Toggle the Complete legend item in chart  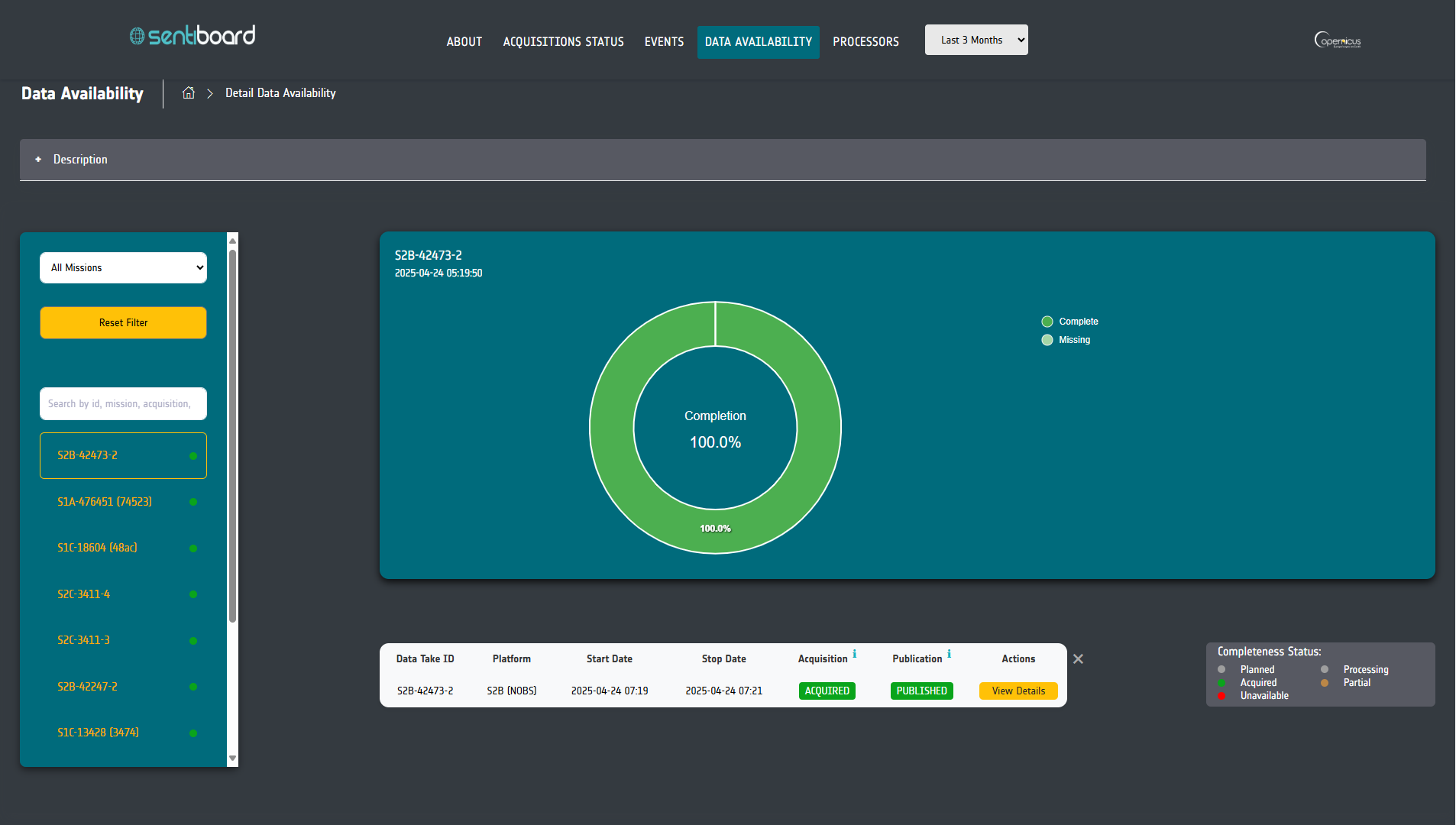(1069, 322)
